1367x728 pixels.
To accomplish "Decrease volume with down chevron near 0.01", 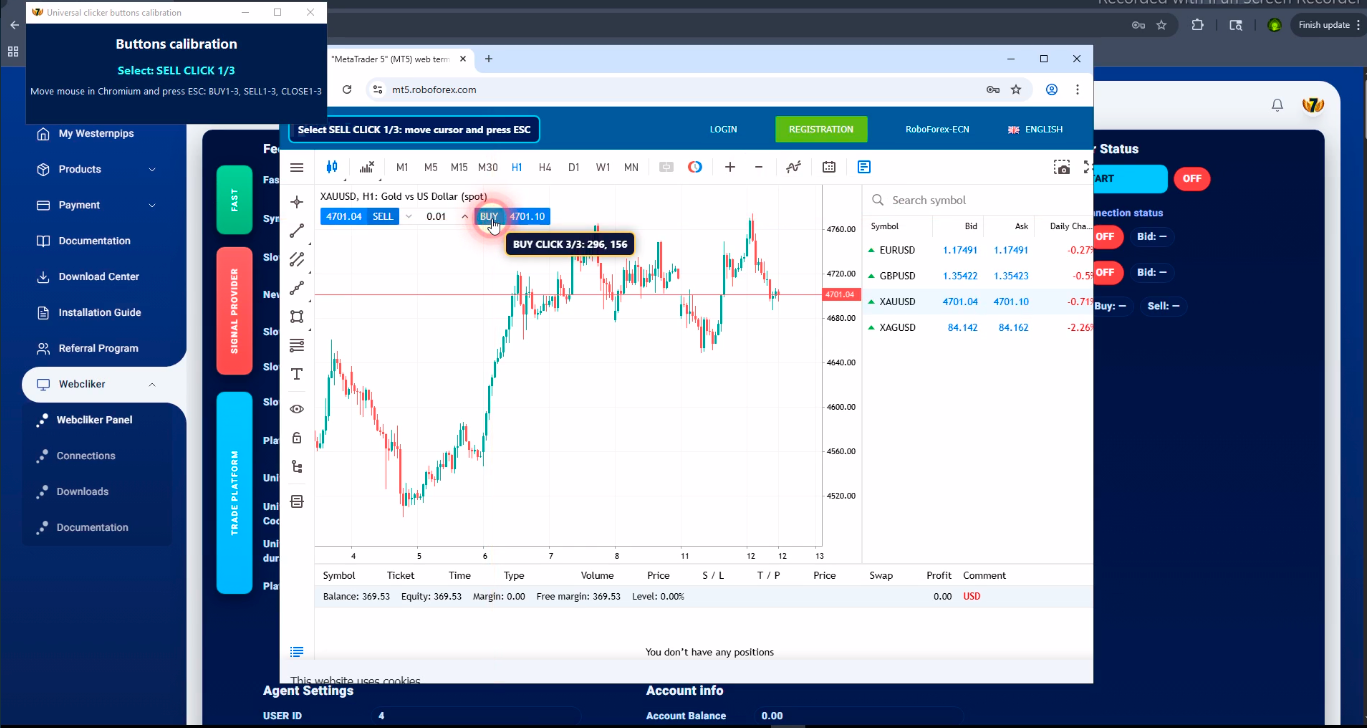I will [x=409, y=216].
